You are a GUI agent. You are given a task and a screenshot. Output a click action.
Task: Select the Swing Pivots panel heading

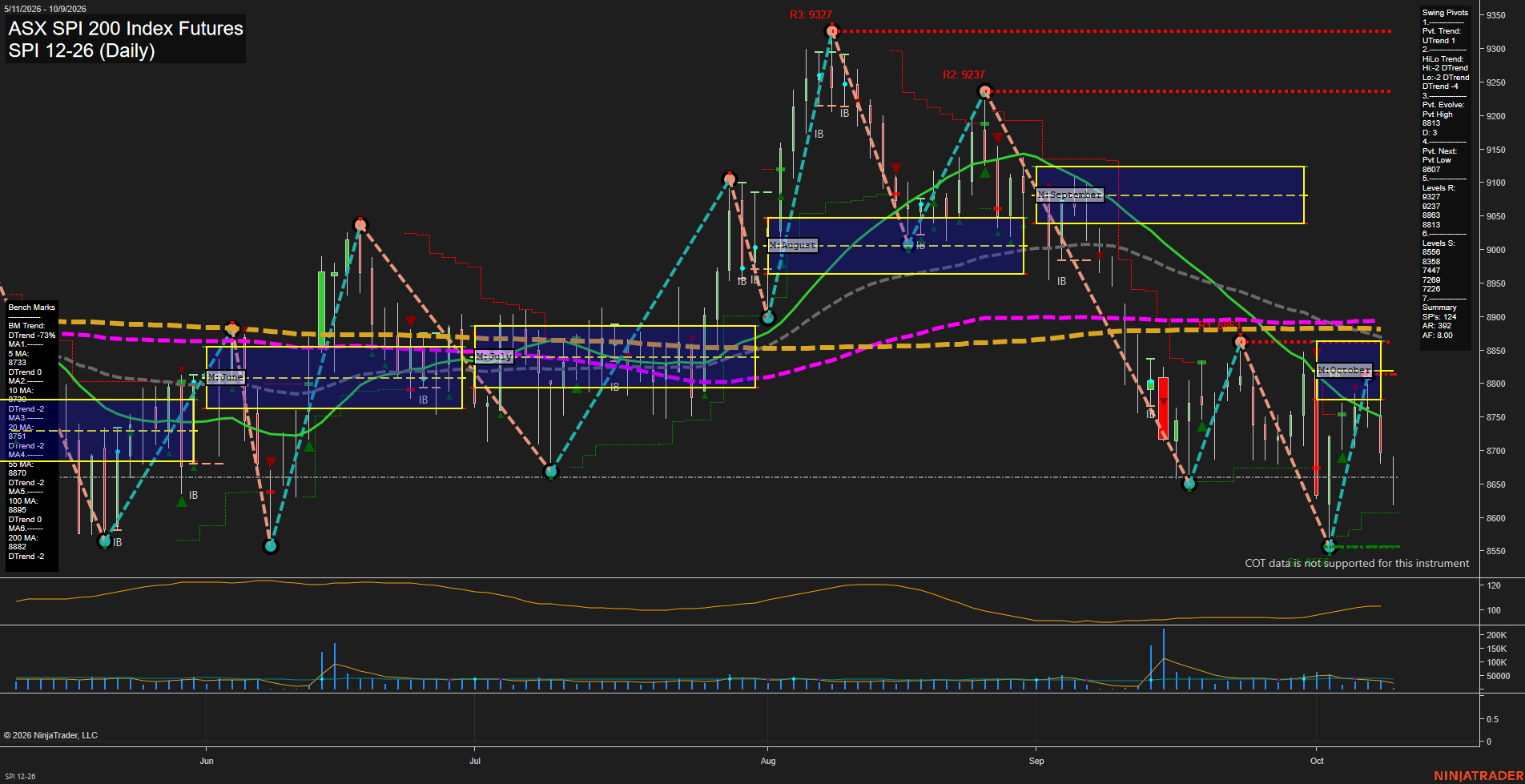coord(1445,13)
